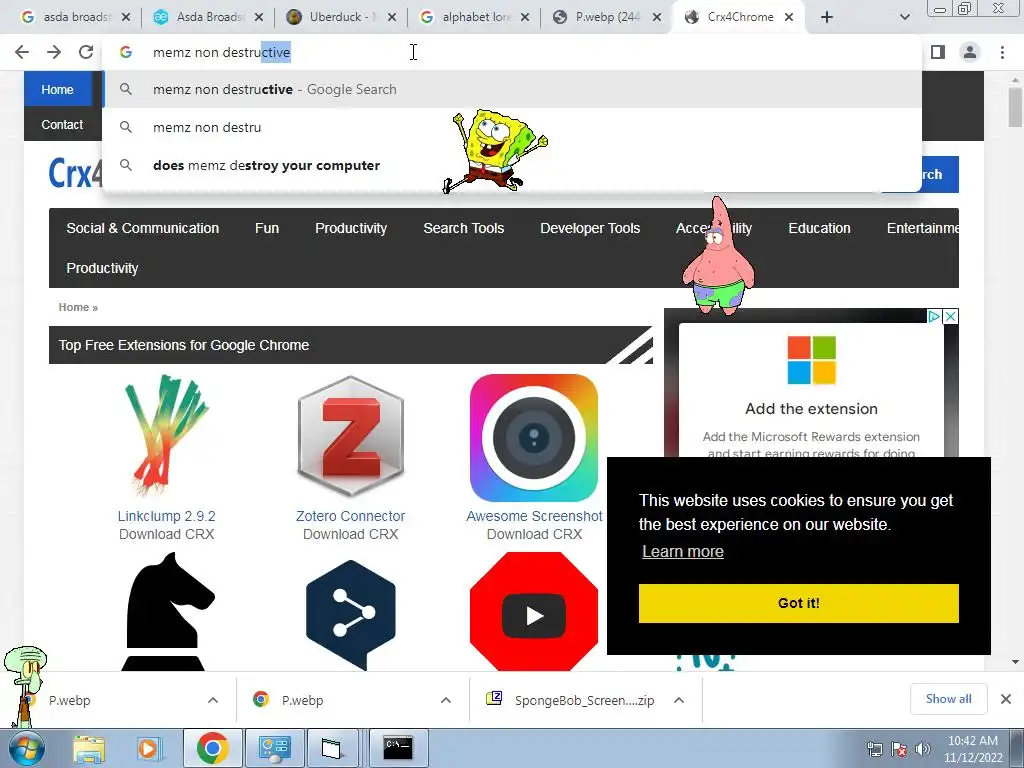
Task: Go forward with the arrow button
Action: click(x=54, y=52)
